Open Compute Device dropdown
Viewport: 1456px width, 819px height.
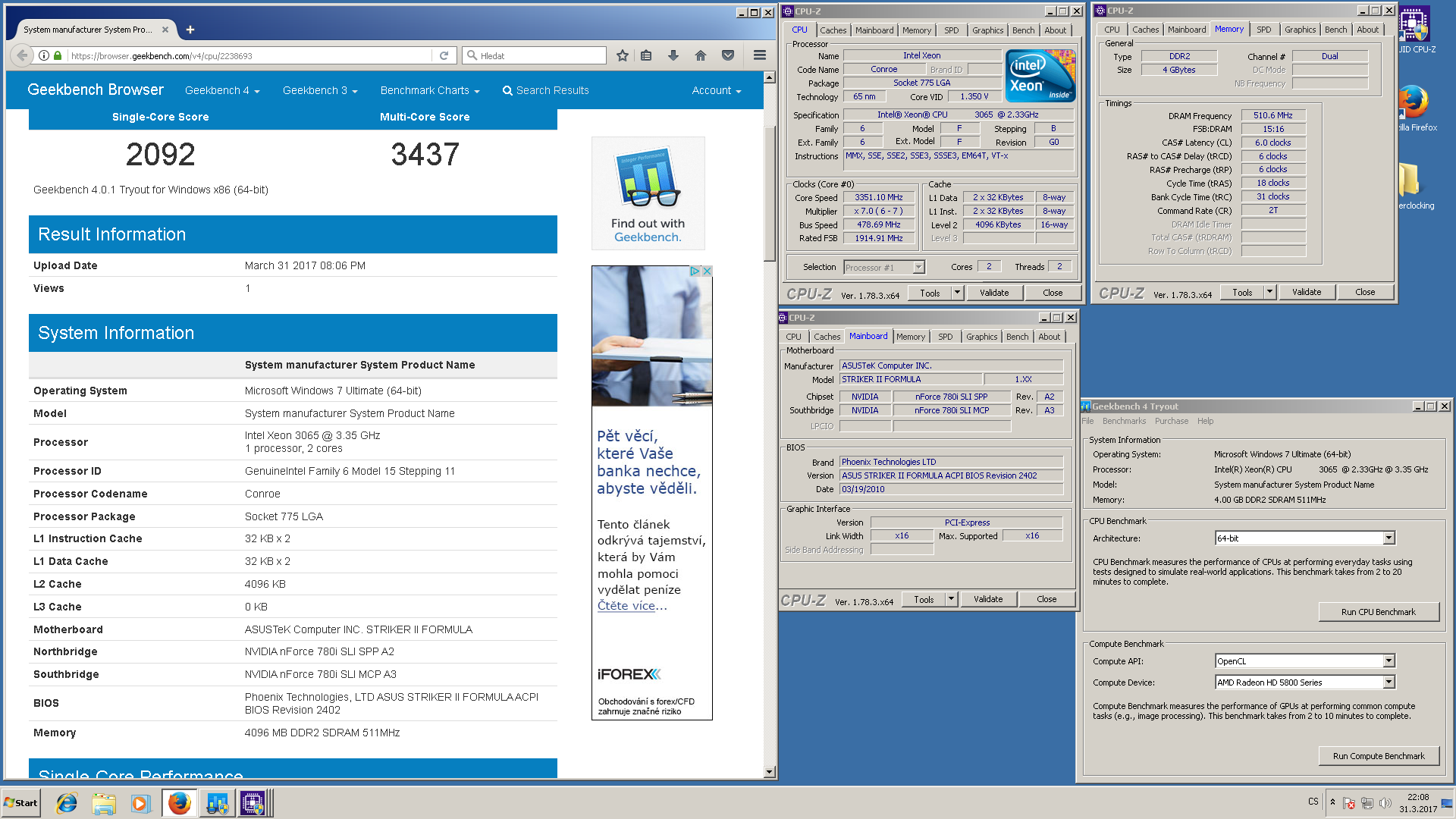click(1389, 682)
